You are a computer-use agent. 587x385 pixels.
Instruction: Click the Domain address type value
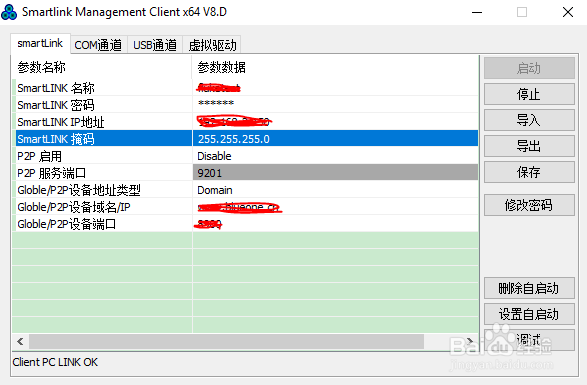(x=215, y=190)
